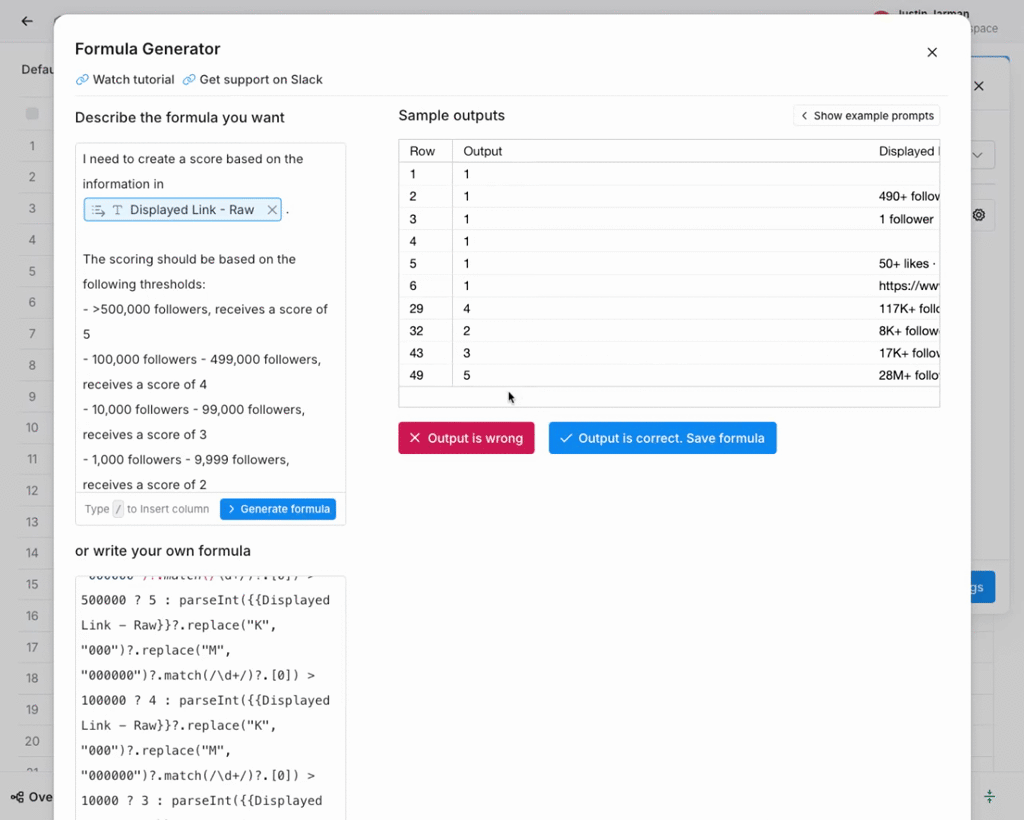
Task: Open the dropdown behind the dialog
Action: tap(977, 155)
